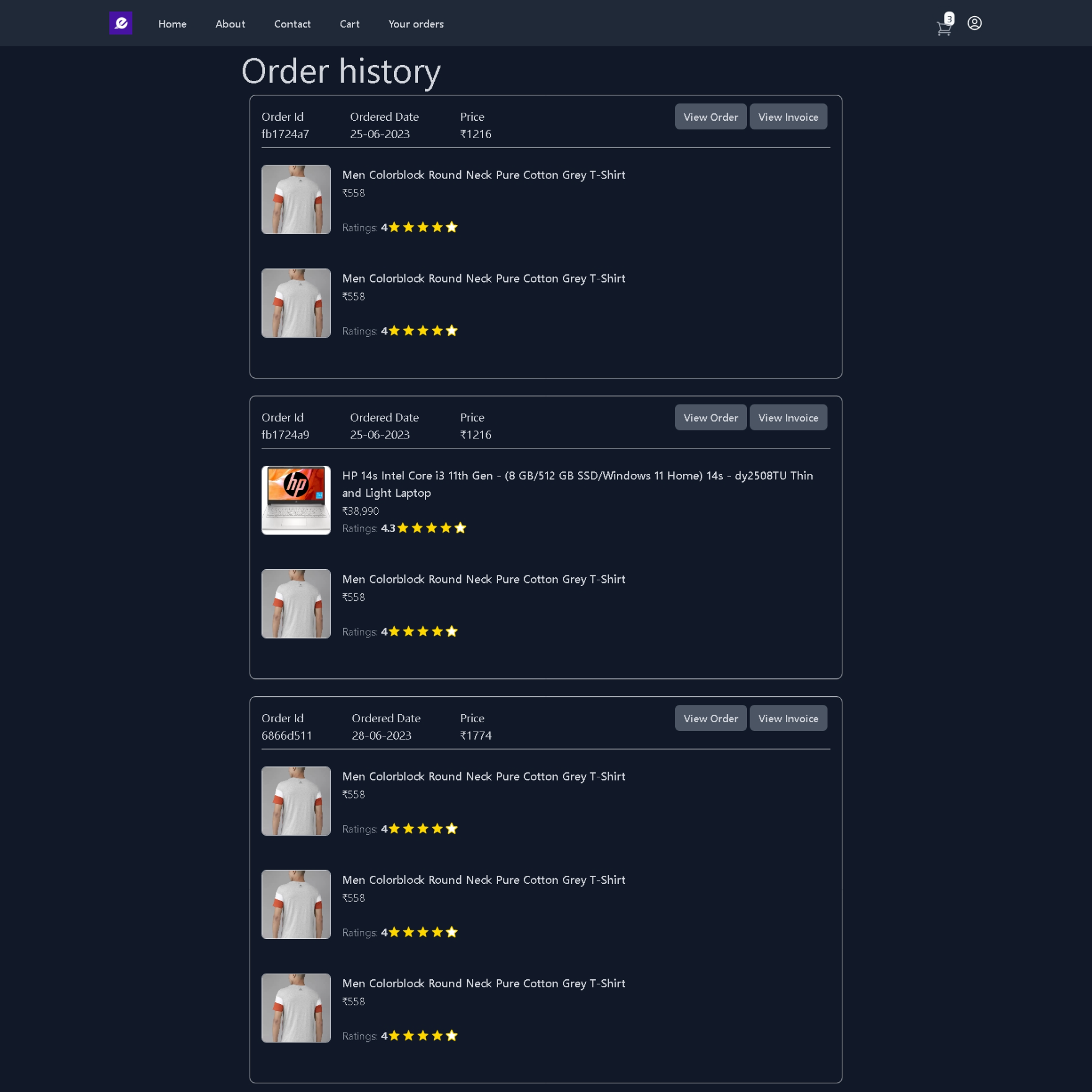1092x1092 pixels.
Task: Open the HP laptop product thumbnail
Action: (x=296, y=500)
